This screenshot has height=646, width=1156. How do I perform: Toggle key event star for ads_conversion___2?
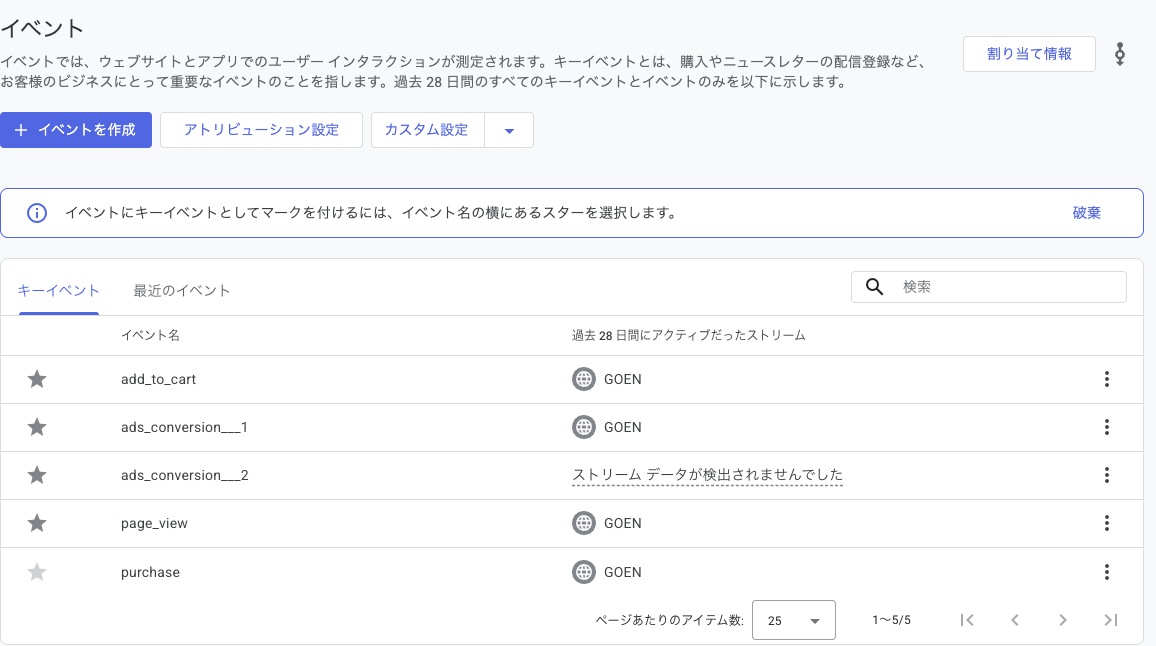[x=37, y=475]
